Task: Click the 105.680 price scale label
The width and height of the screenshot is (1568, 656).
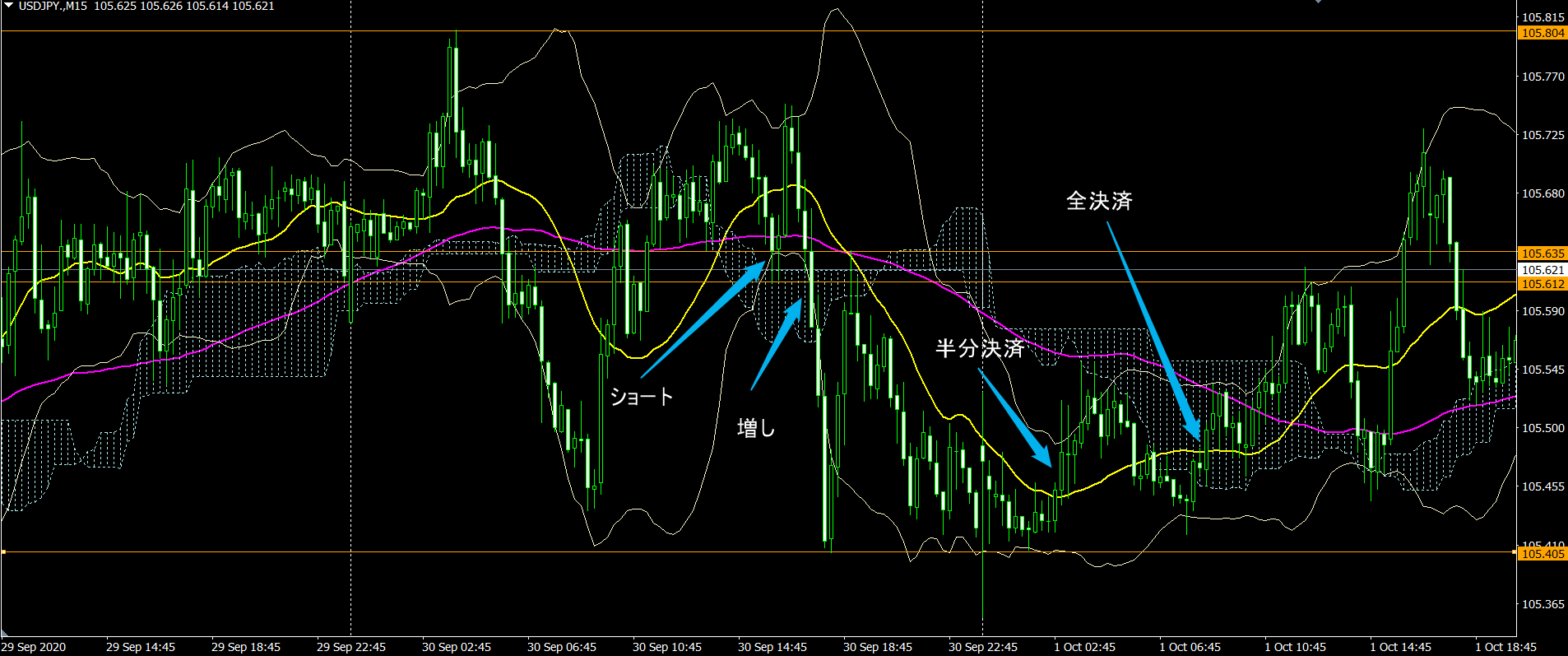Action: coord(1543,193)
